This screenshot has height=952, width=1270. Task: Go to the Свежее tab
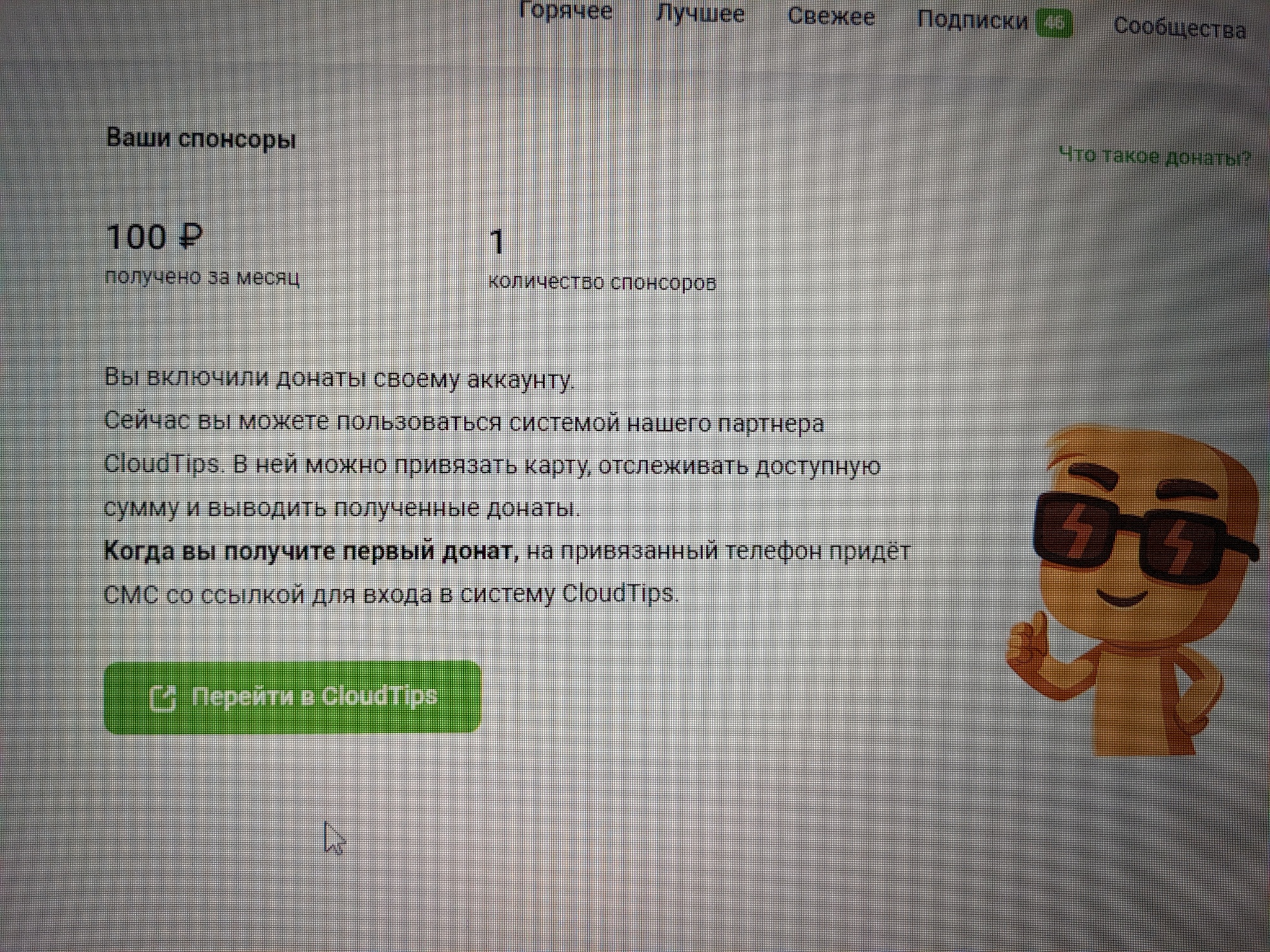(x=831, y=17)
